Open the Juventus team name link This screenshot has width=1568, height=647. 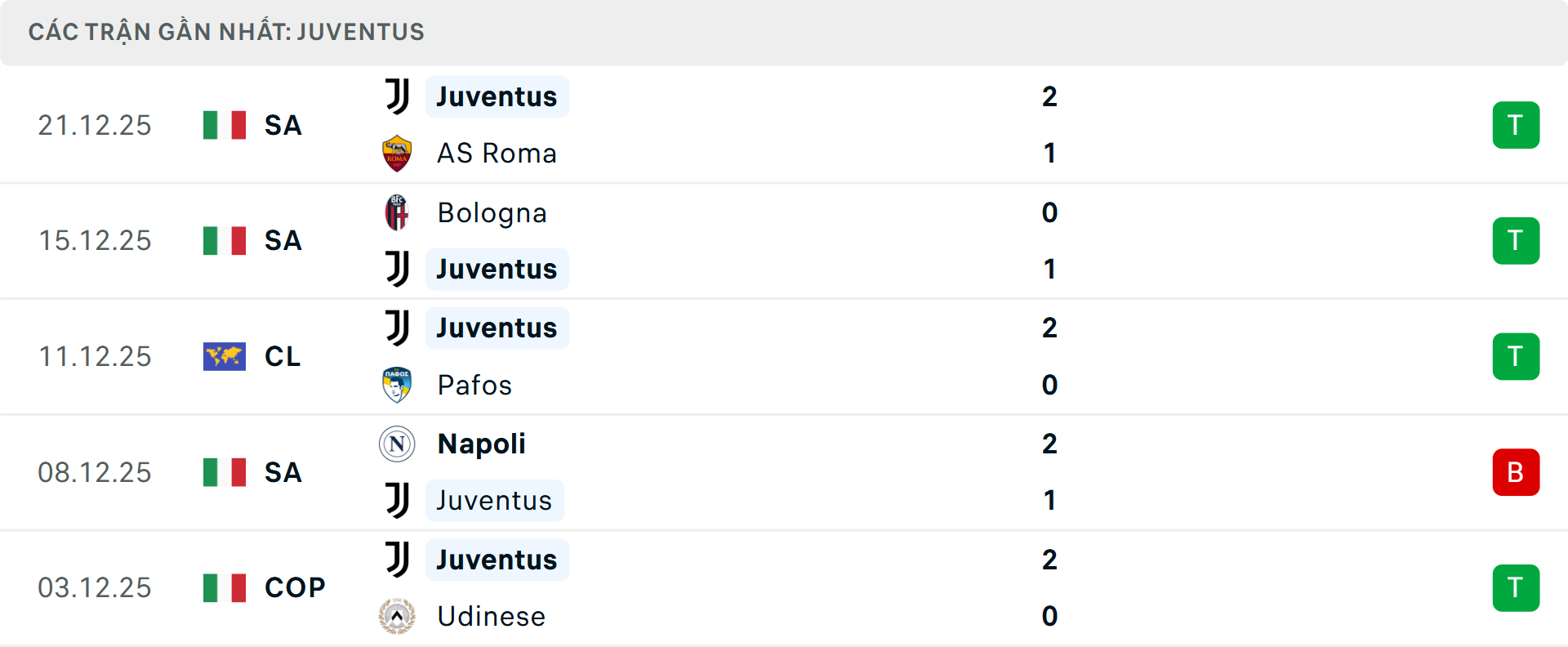point(497,96)
